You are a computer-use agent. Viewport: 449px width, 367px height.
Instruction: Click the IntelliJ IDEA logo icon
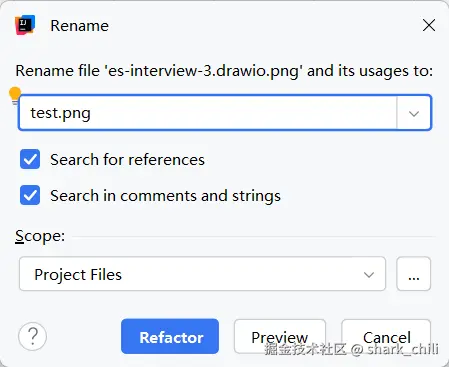25,25
